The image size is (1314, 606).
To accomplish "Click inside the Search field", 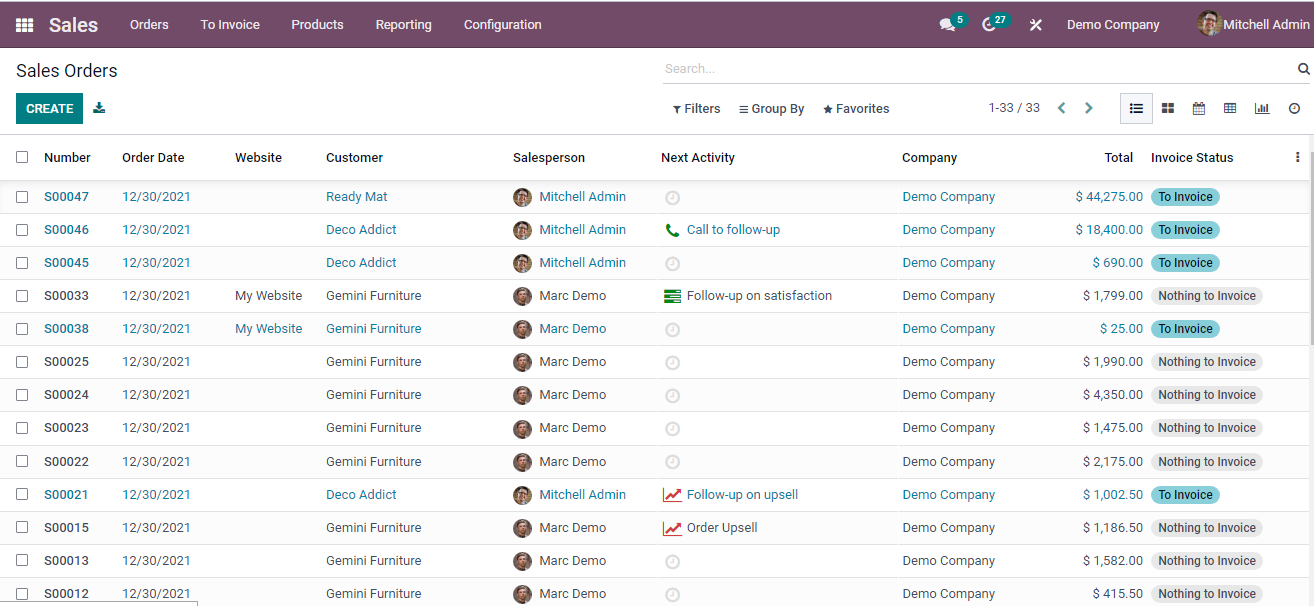I will [x=900, y=68].
